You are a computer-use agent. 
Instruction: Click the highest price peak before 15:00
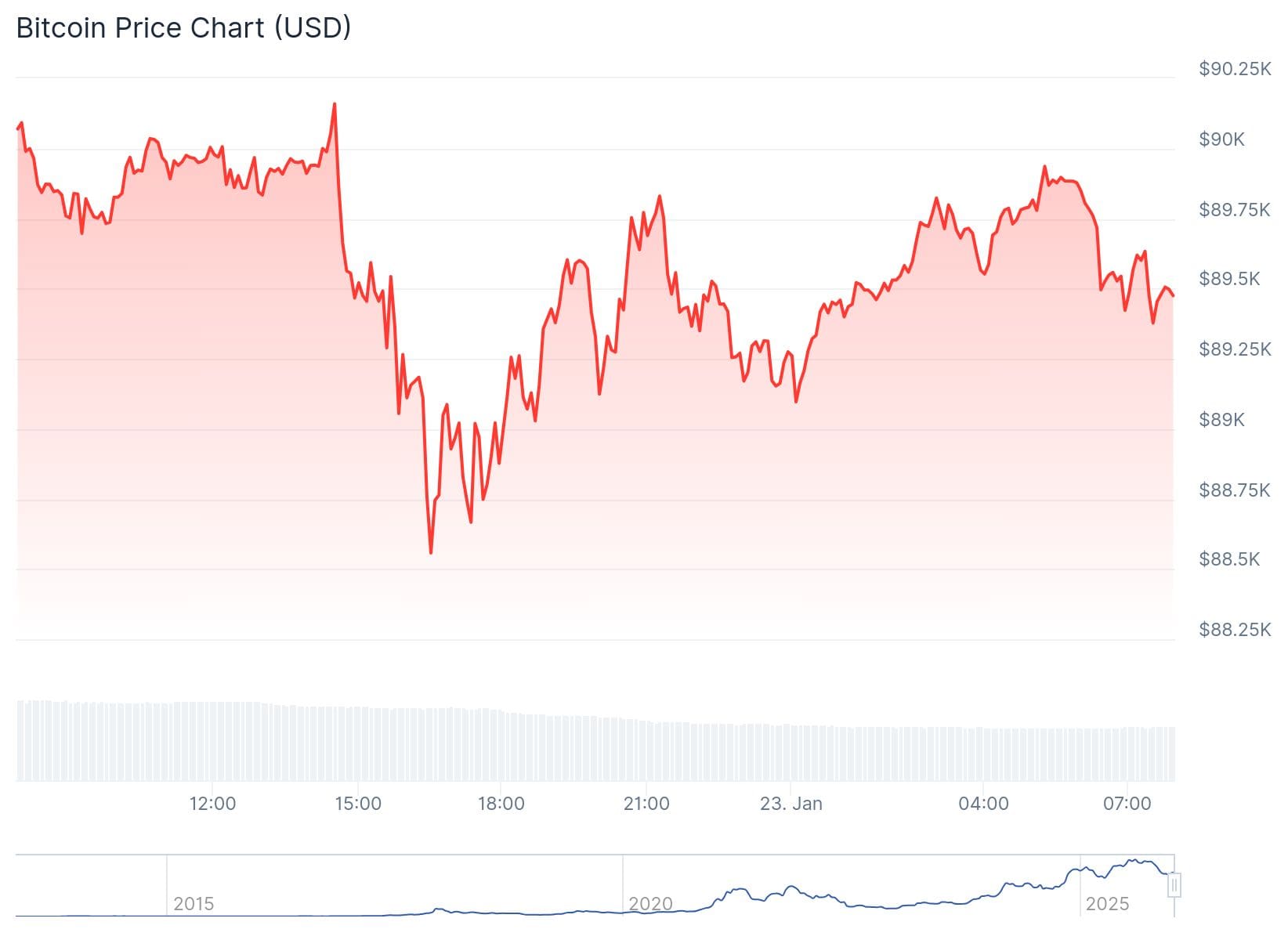(335, 104)
